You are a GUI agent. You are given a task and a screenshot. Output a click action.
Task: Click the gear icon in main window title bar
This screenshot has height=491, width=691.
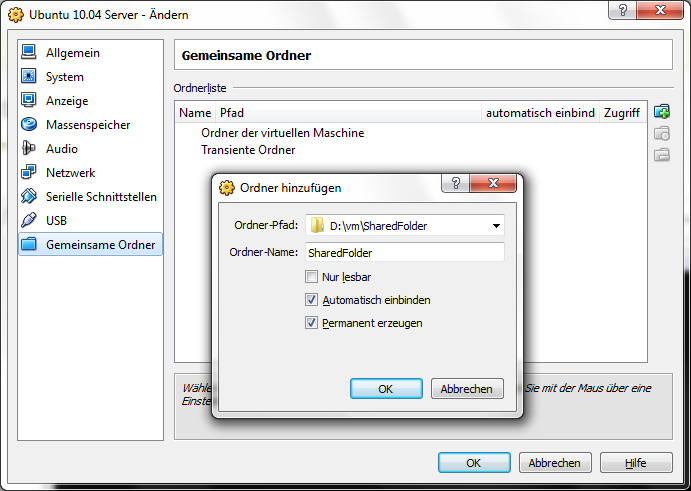point(16,15)
